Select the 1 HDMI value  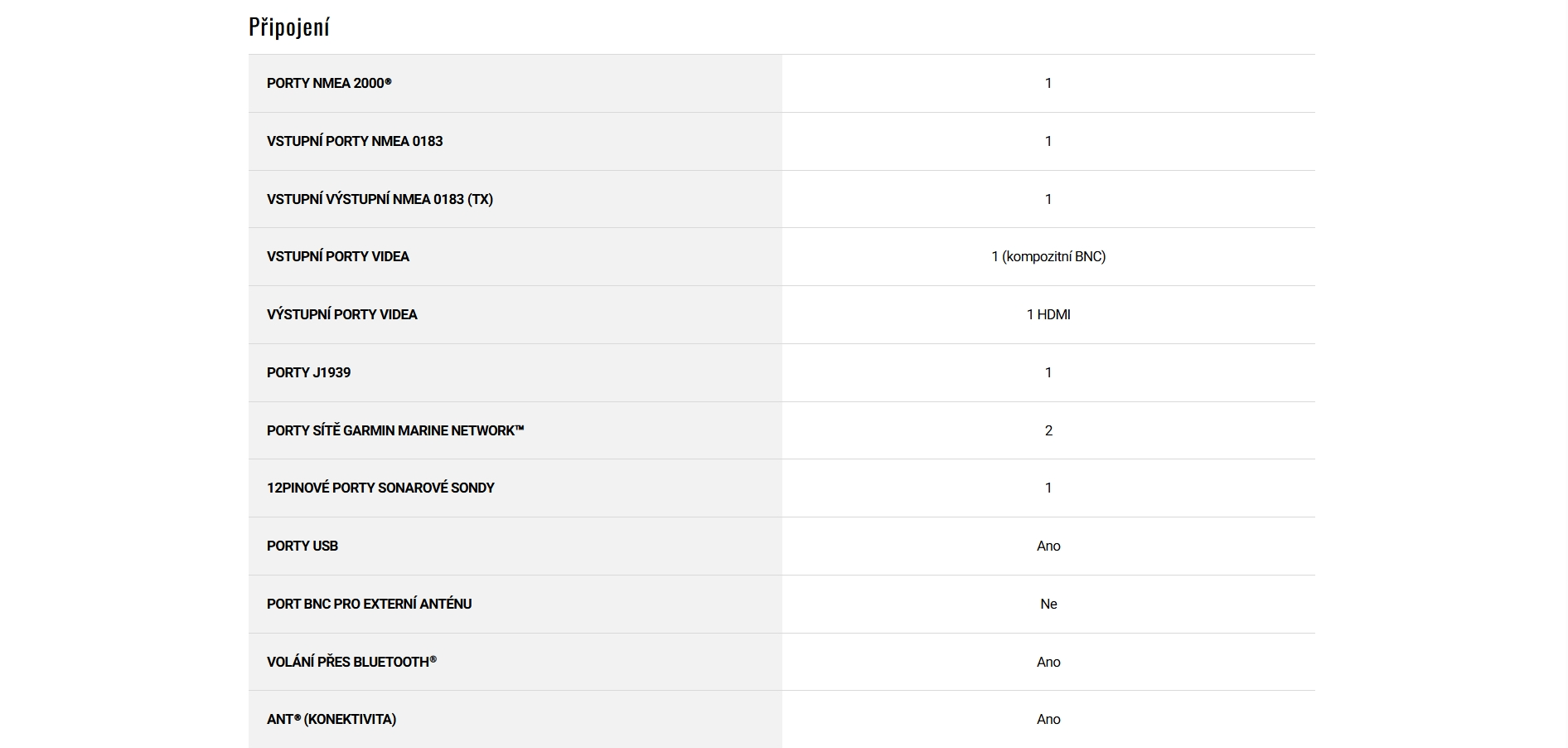[1048, 314]
